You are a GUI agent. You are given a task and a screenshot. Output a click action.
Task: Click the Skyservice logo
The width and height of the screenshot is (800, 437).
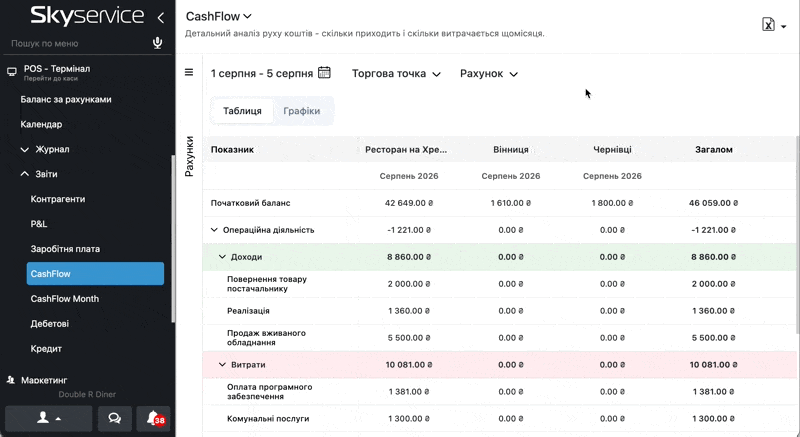point(87,16)
